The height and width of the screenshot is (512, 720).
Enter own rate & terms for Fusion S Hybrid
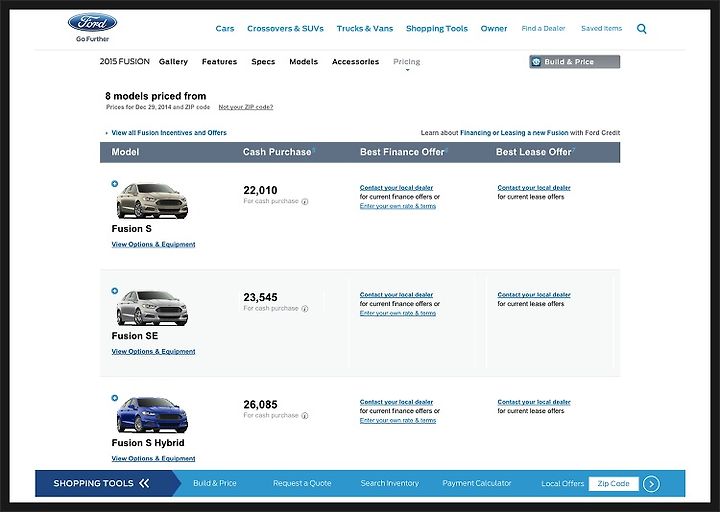pos(398,420)
